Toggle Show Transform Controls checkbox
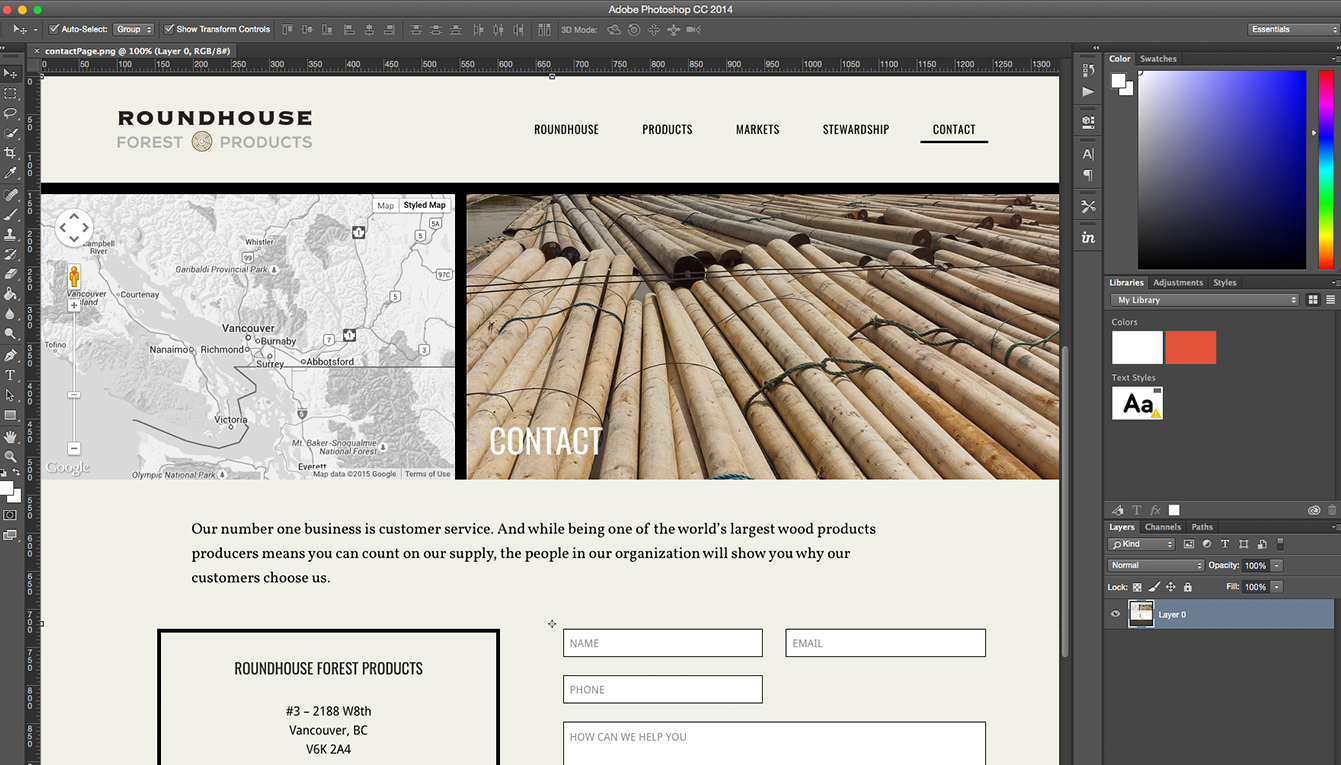Viewport: 1341px width, 765px height. (x=169, y=29)
